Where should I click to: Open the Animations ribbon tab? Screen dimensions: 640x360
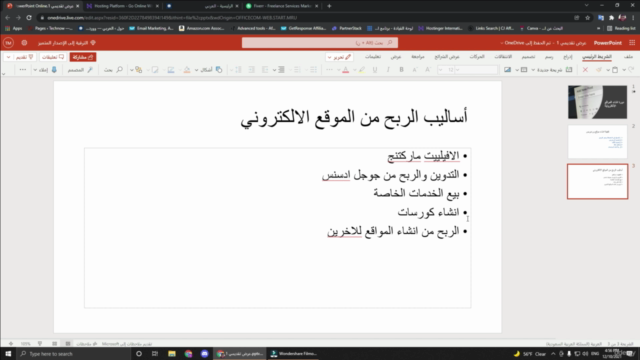pos(477,57)
